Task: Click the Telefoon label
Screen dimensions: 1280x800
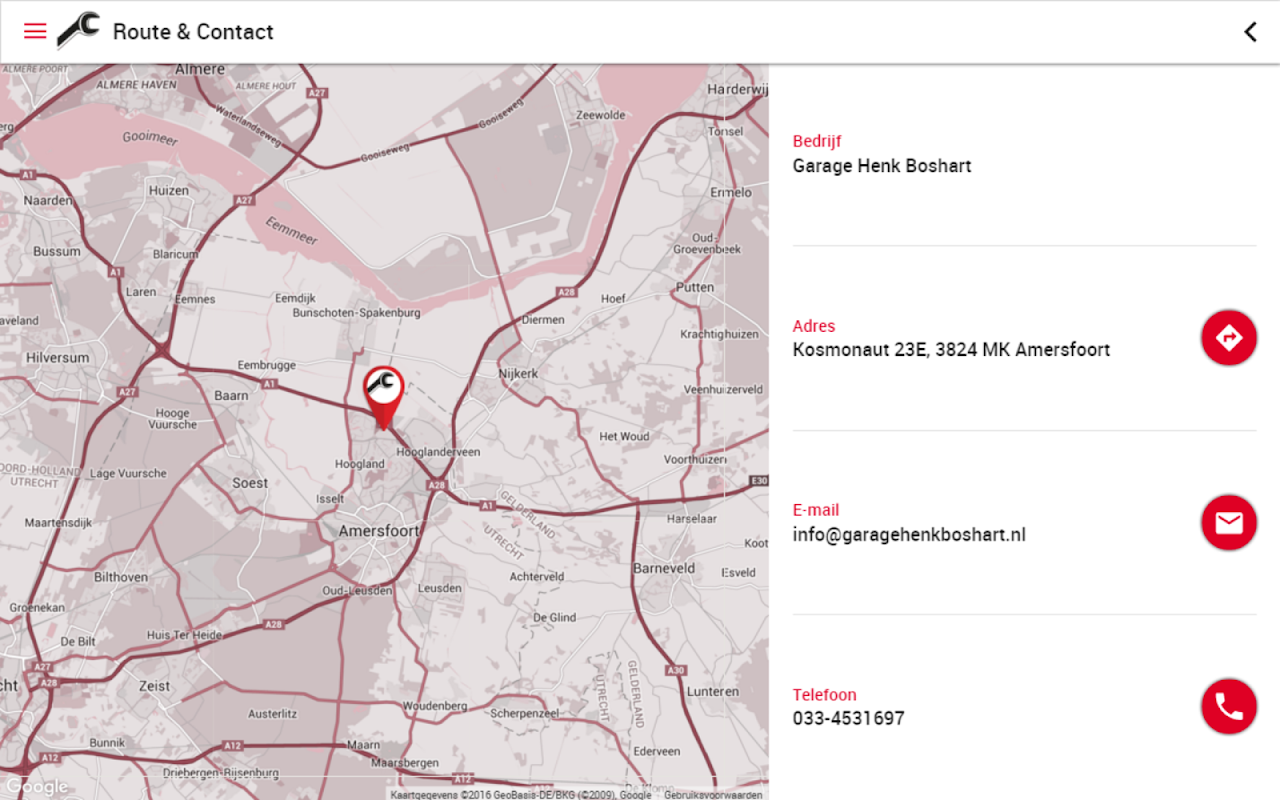Action: pos(825,695)
